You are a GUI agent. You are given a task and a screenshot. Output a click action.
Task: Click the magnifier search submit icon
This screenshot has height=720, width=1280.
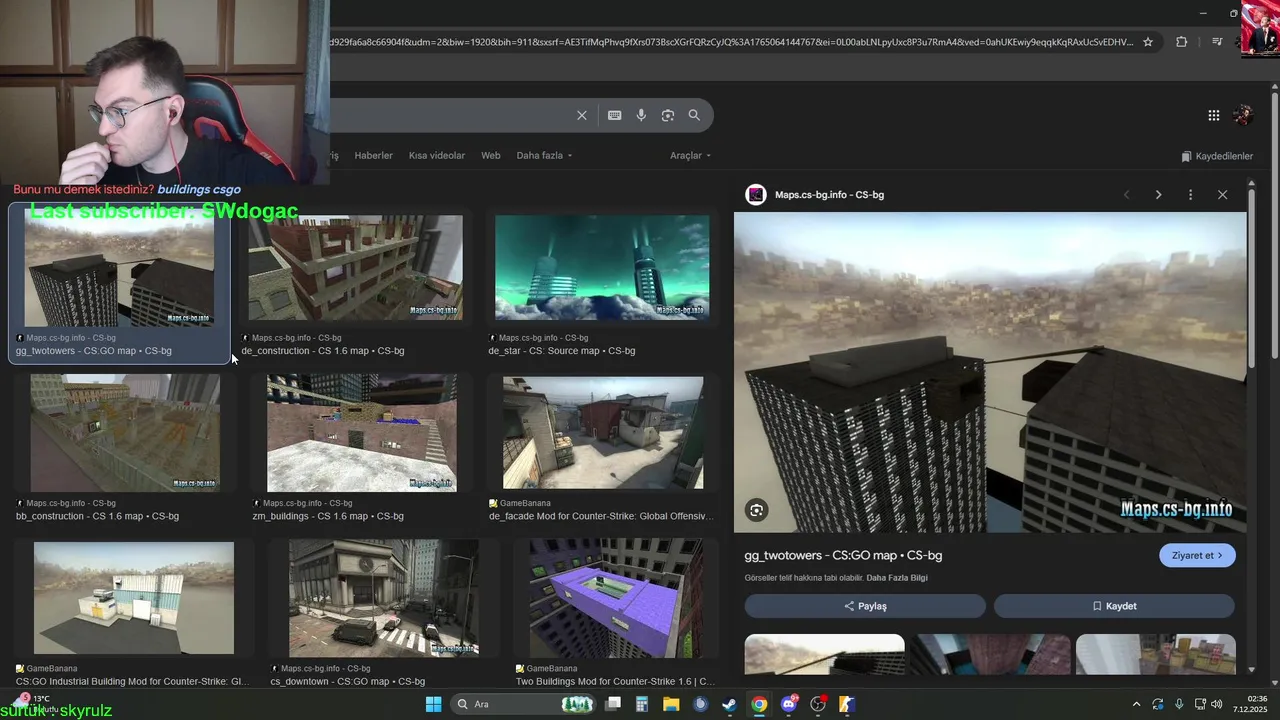pyautogui.click(x=694, y=115)
